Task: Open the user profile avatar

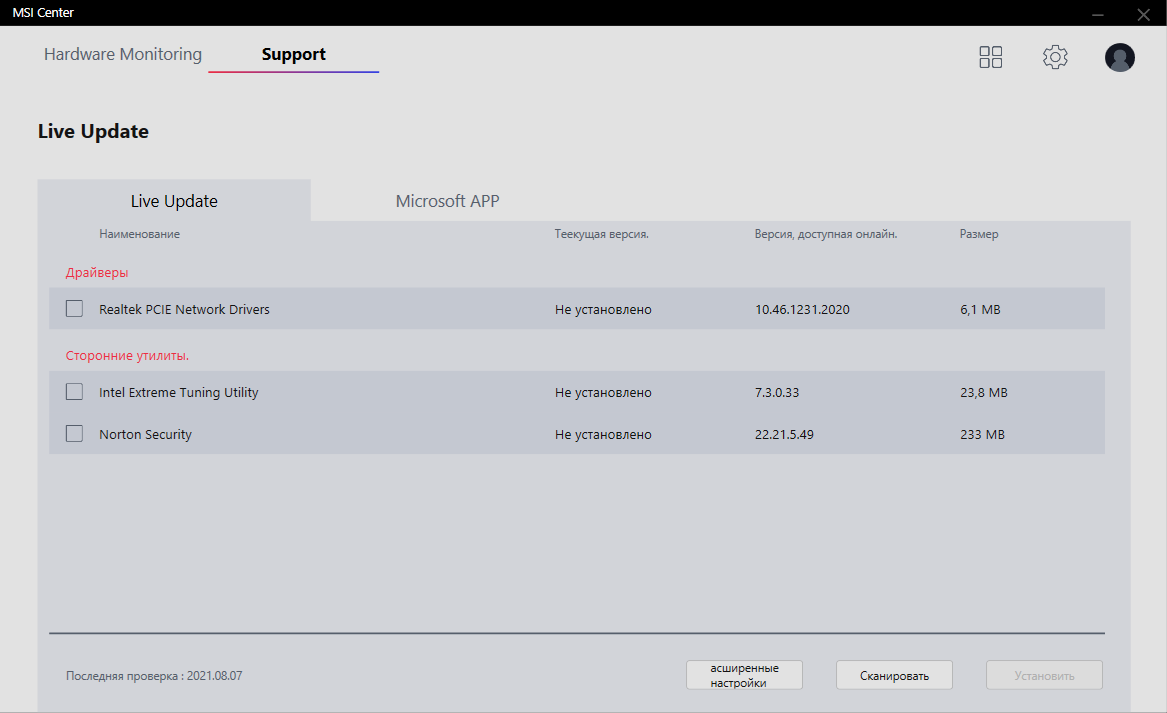Action: pos(1119,57)
